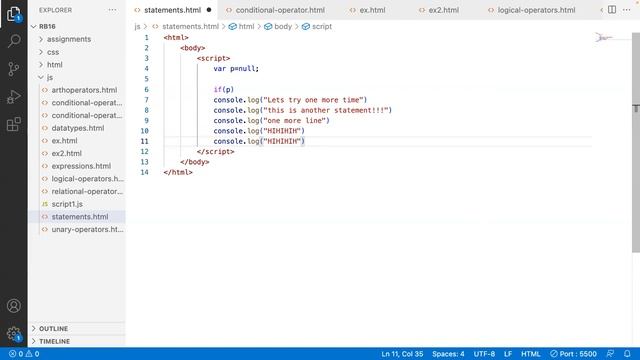Open notifications bell in status bar

tap(627, 353)
